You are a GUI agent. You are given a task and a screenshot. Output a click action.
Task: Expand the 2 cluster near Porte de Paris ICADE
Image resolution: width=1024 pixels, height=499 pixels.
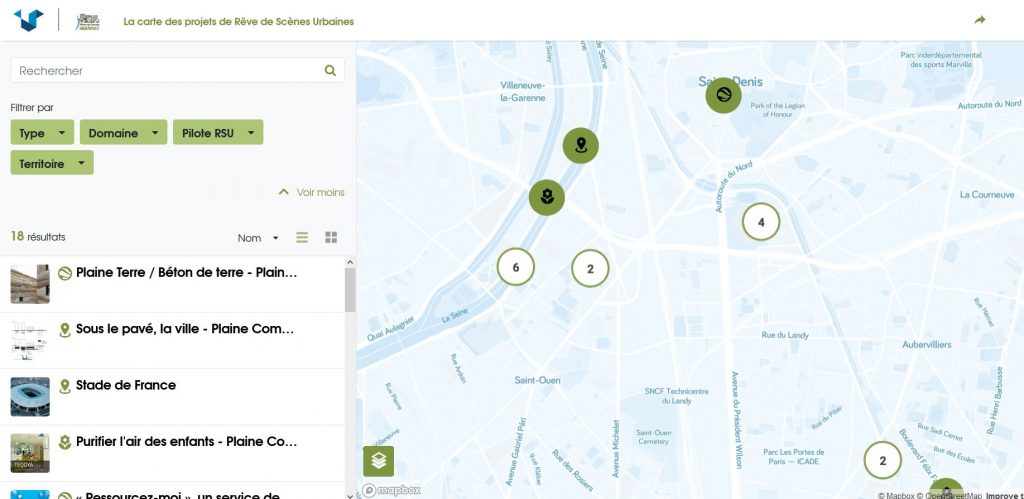(883, 460)
